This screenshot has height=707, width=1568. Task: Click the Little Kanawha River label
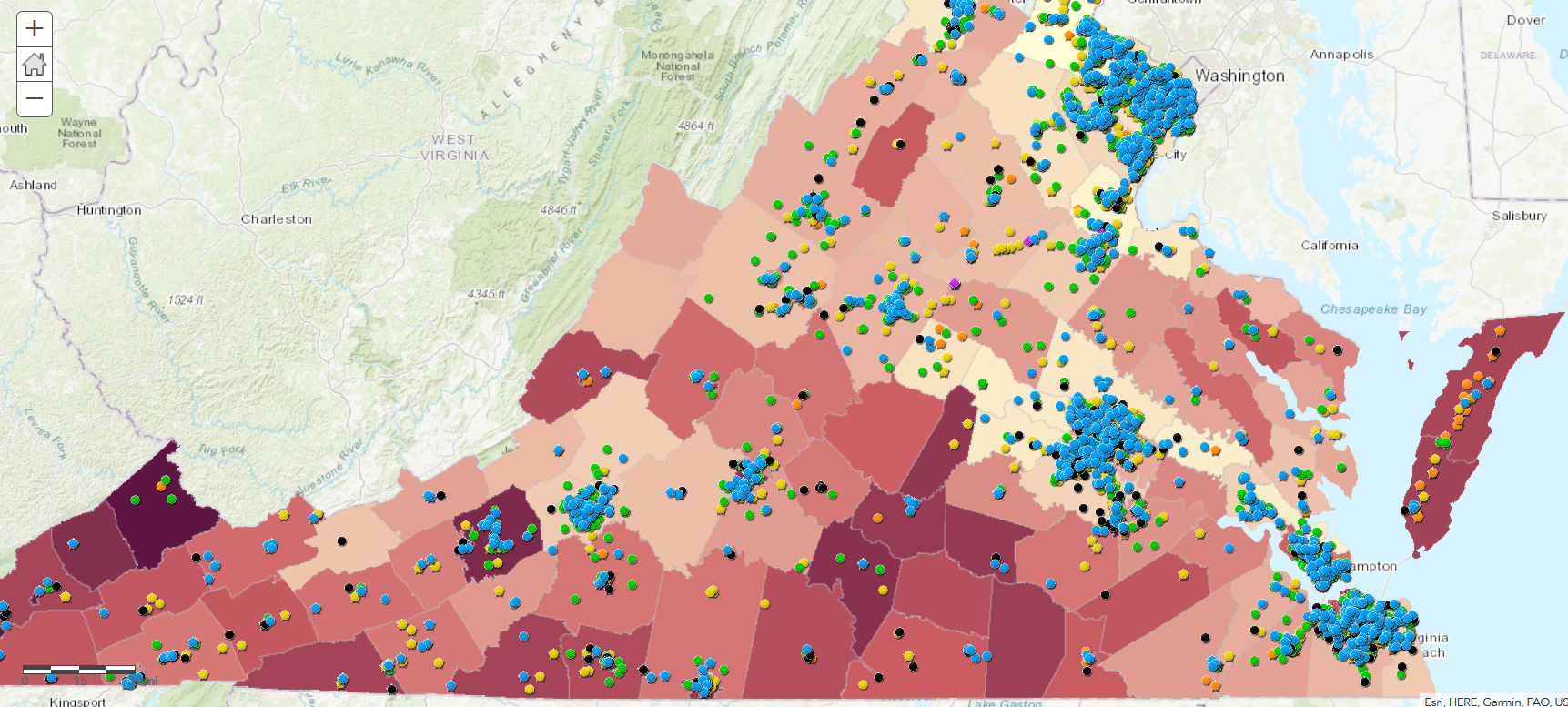(389, 70)
